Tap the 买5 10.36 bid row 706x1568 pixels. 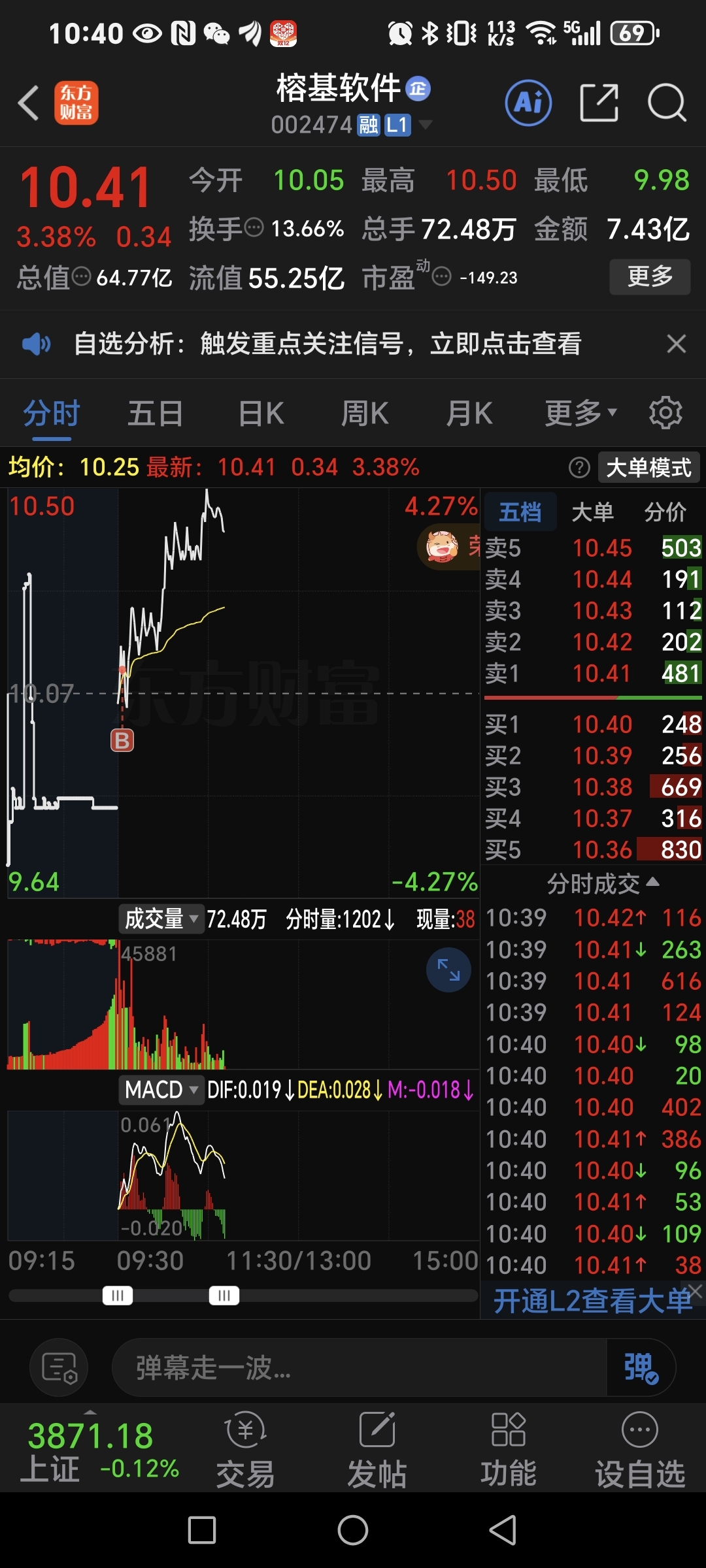pyautogui.click(x=593, y=850)
